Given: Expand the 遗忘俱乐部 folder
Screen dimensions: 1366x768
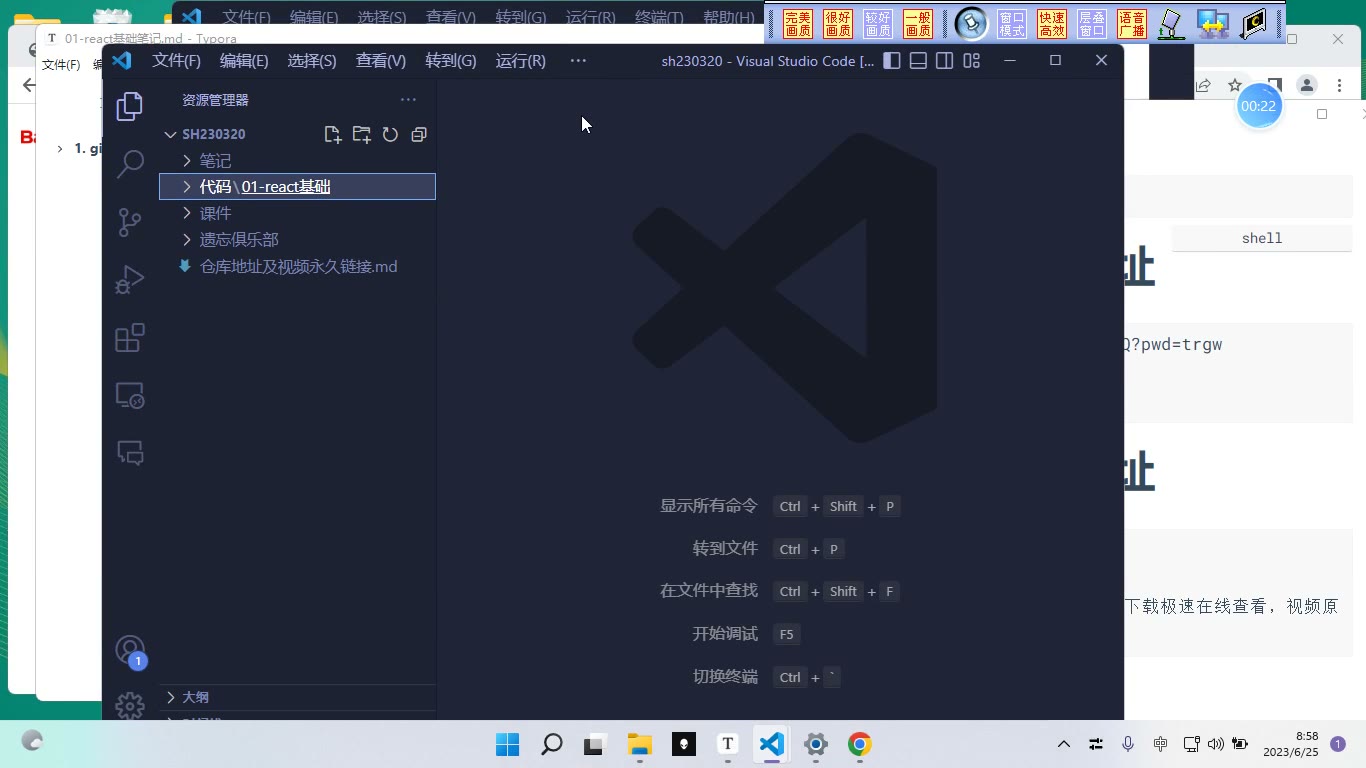Looking at the screenshot, I should point(297,240).
